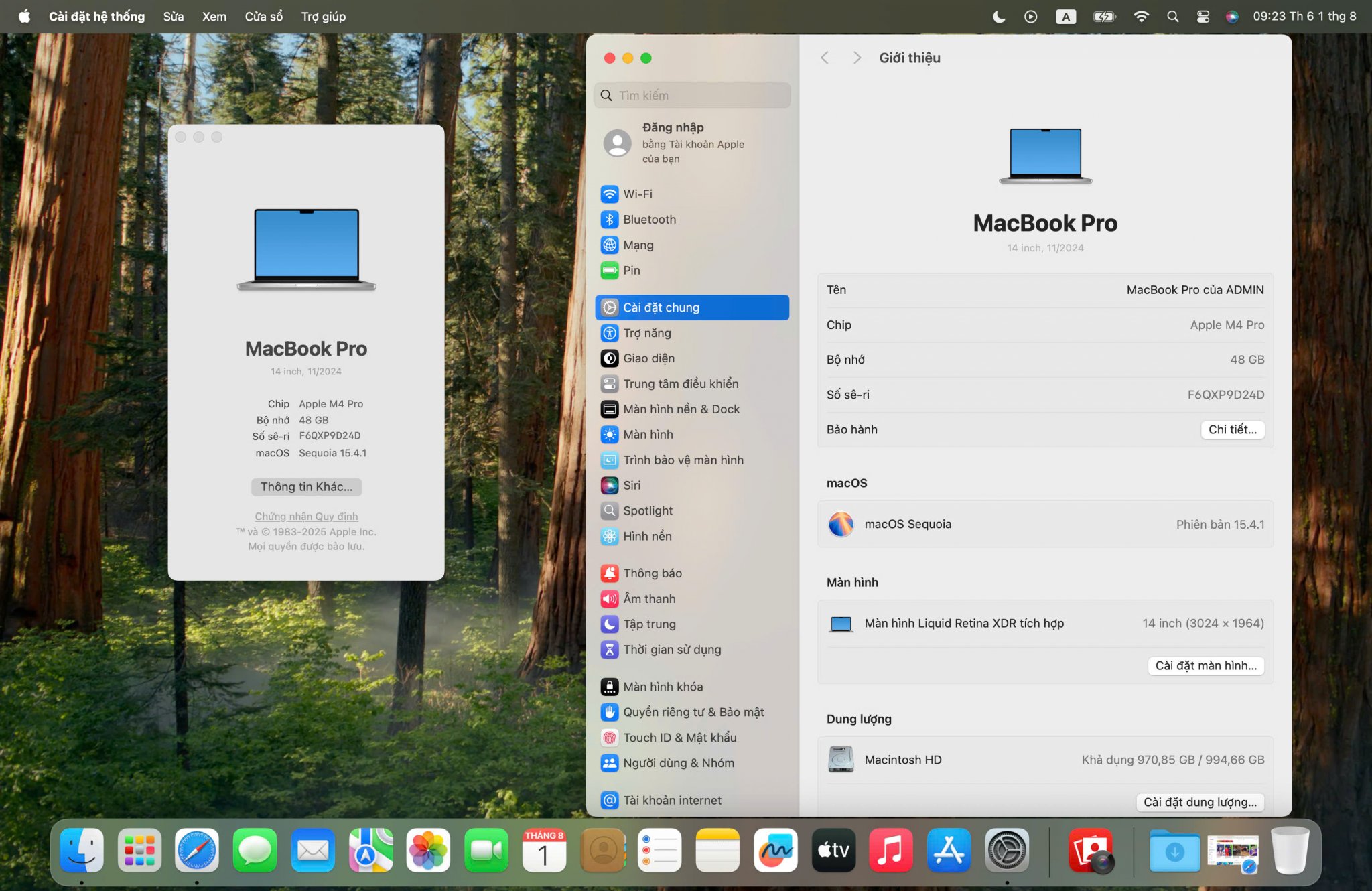Image resolution: width=1372 pixels, height=891 pixels.
Task: Open Trình bảo vệ màn hình settings
Action: point(692,460)
